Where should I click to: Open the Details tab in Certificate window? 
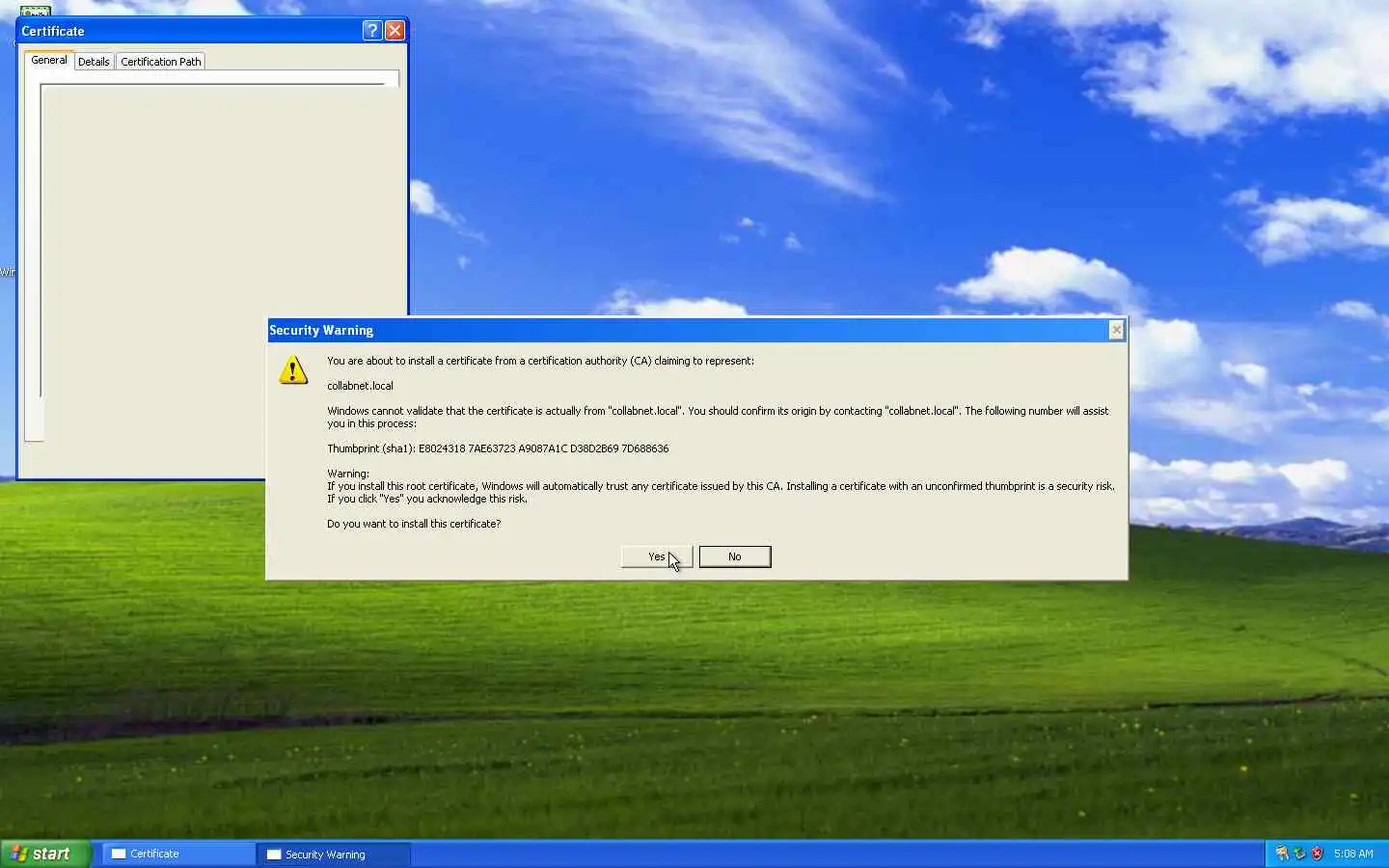[x=94, y=61]
